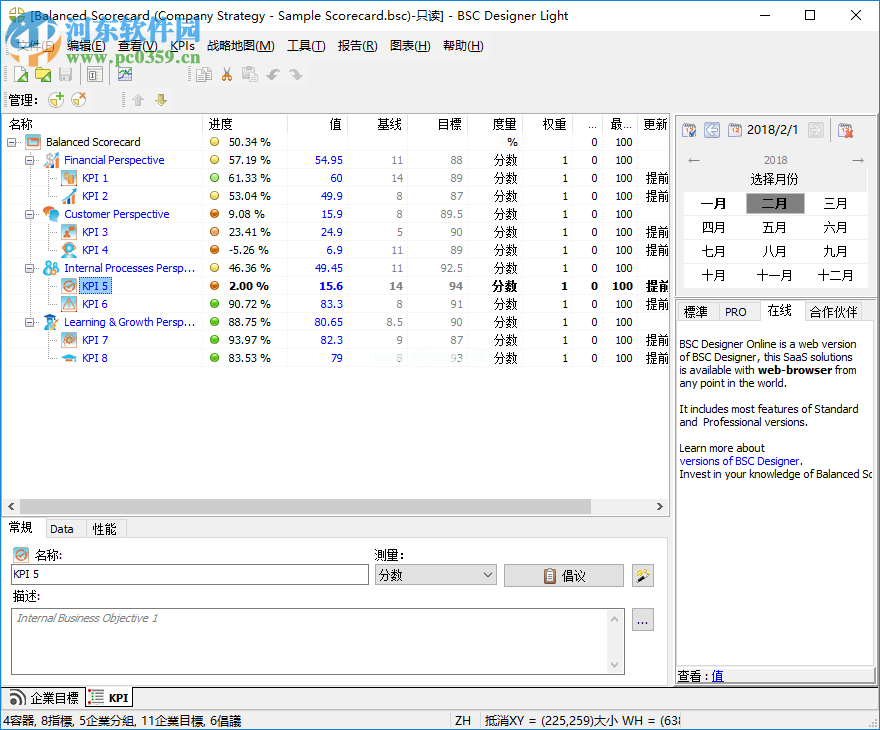The image size is (880, 730).
Task: Click the Add KPI icon on 管理 toolbar
Action: 57,99
